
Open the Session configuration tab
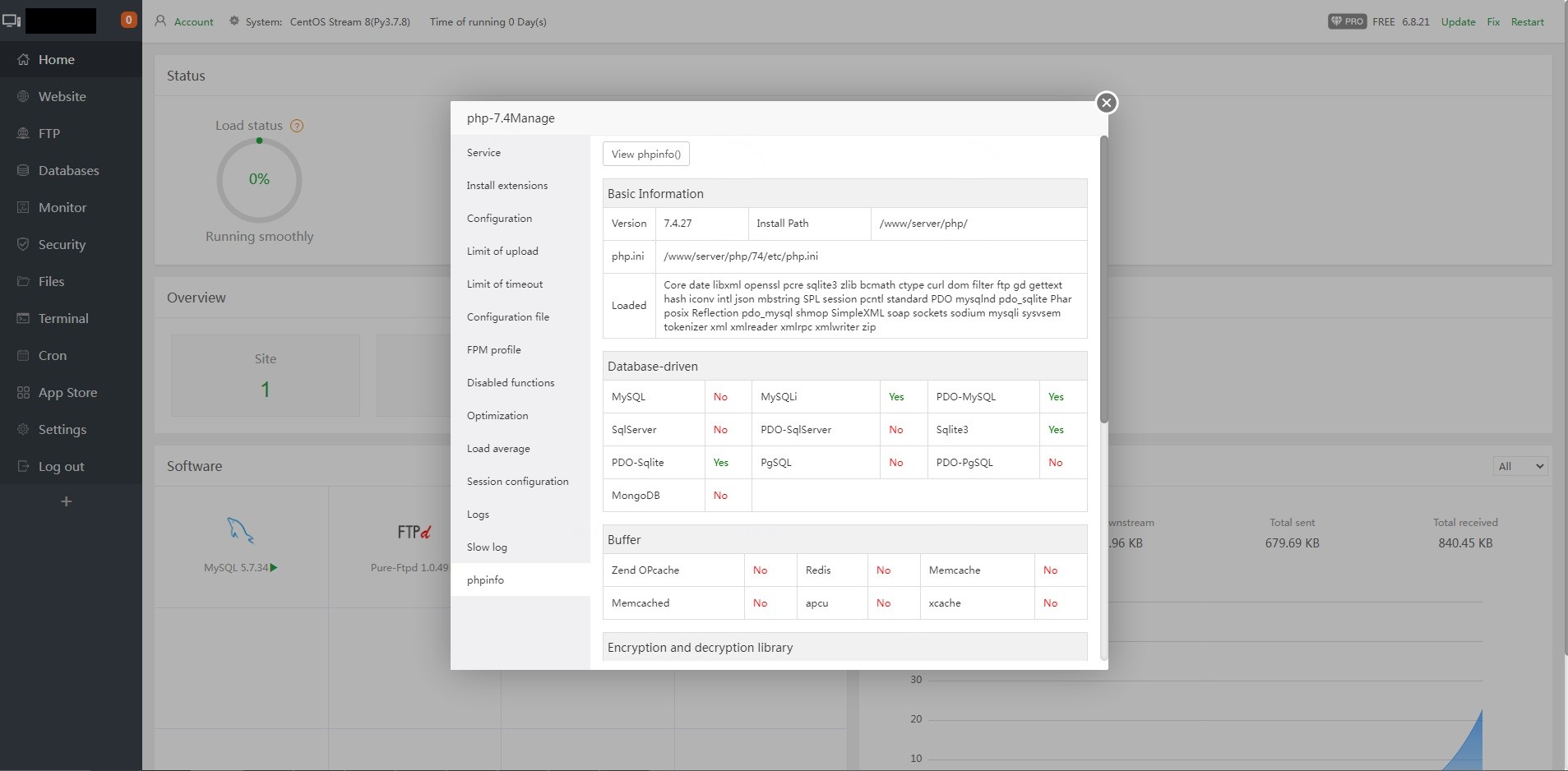[x=517, y=482]
